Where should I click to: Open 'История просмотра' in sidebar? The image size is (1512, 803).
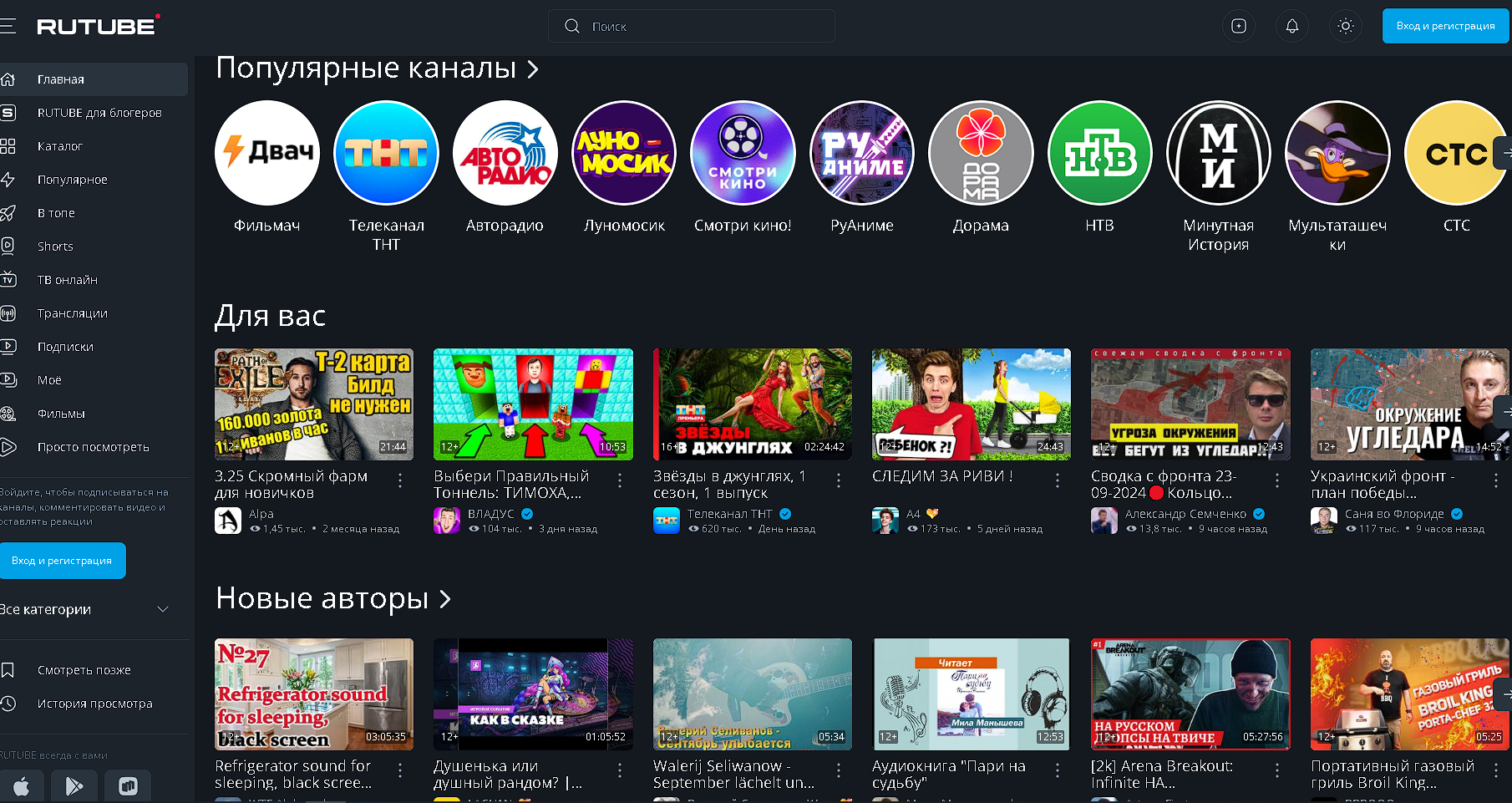click(92, 704)
